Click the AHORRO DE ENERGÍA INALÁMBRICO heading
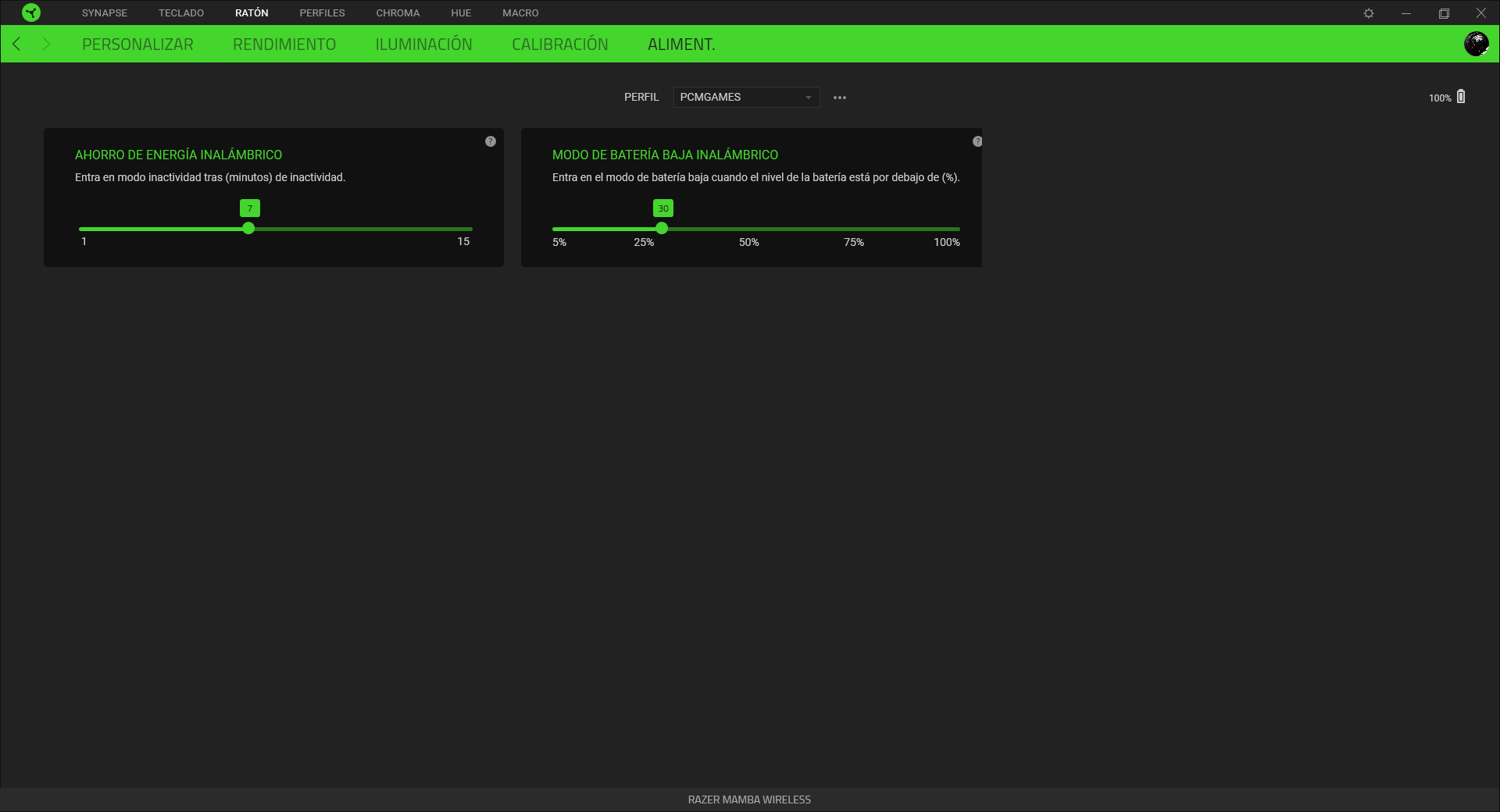1500x812 pixels. (x=178, y=155)
